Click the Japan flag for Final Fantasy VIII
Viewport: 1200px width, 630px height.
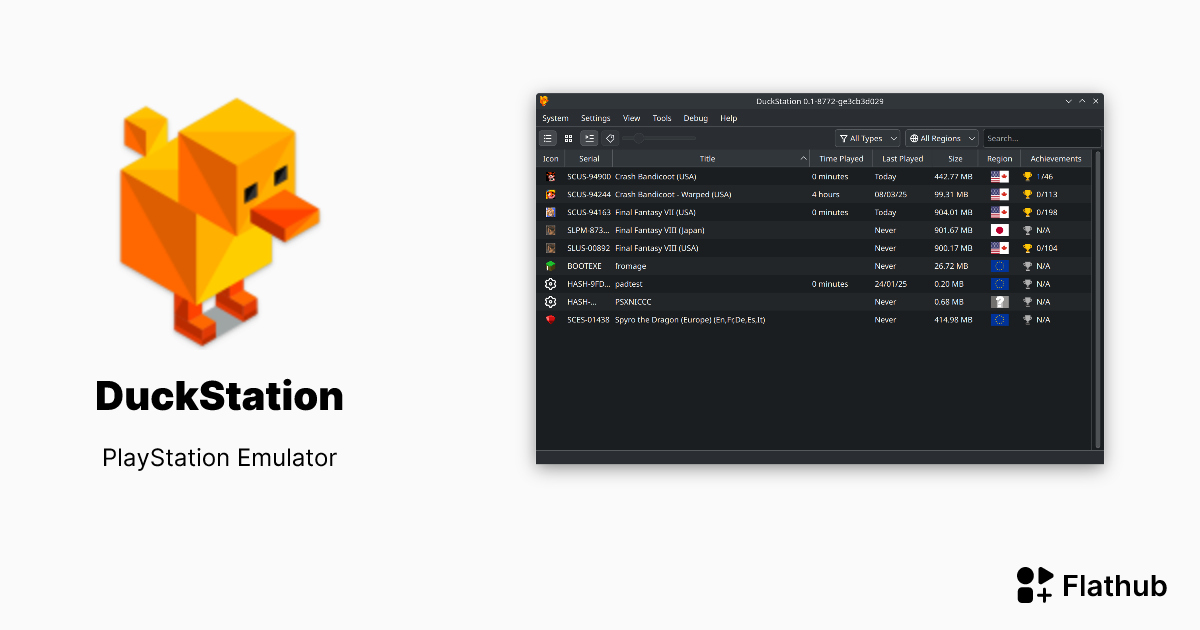(x=999, y=230)
